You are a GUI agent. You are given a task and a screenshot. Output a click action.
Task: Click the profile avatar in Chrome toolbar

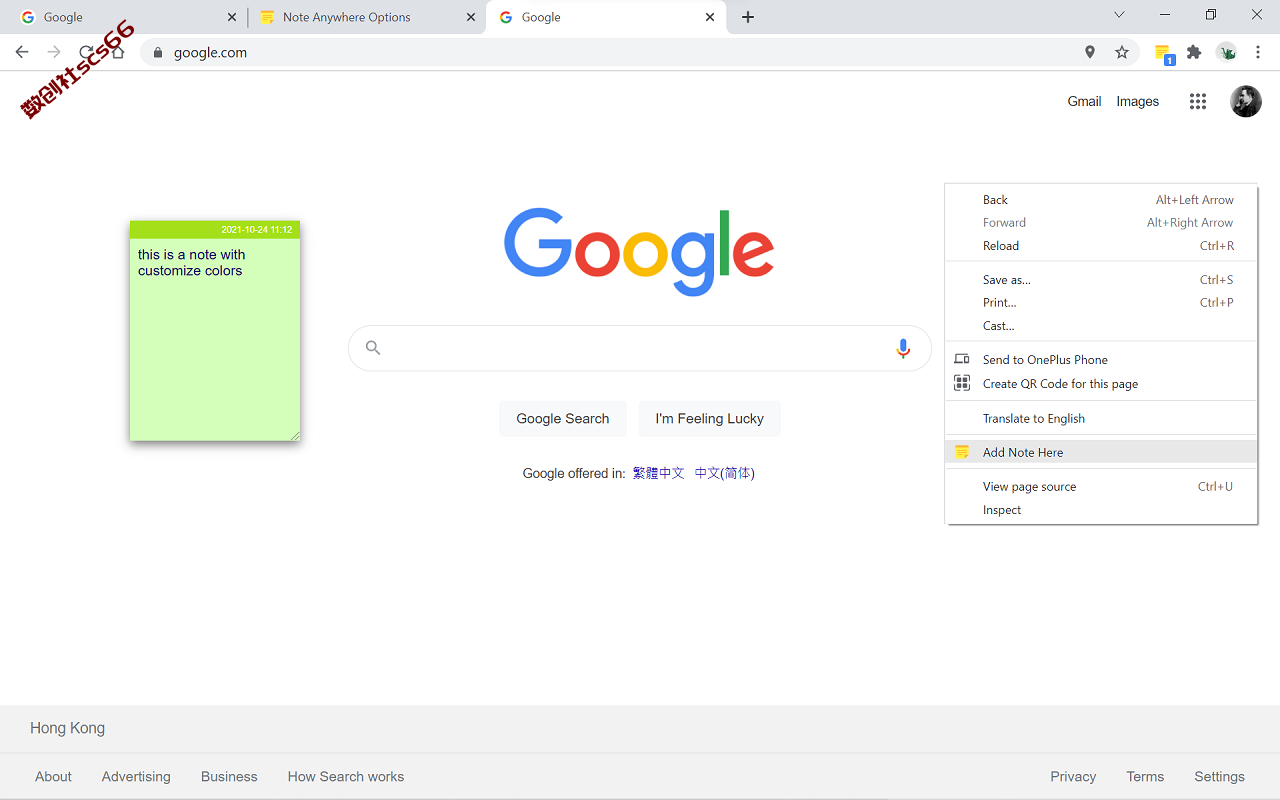click(1227, 52)
